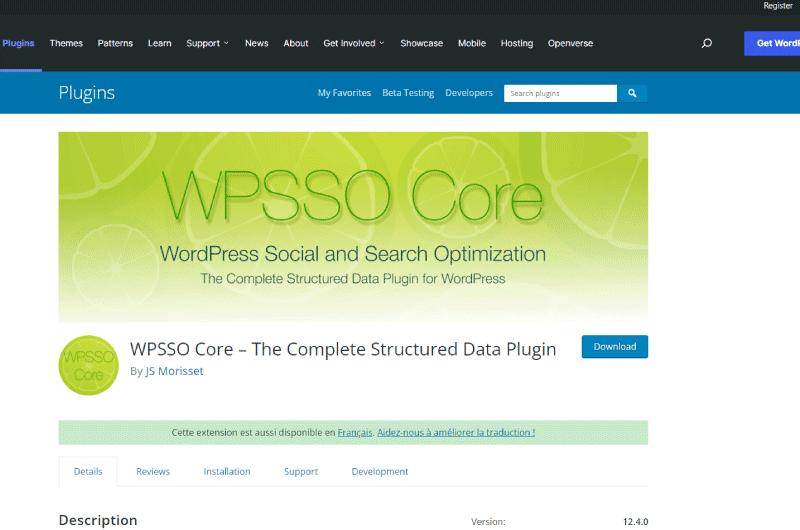
Task: Click the Plugins header title
Action: [x=87, y=93]
